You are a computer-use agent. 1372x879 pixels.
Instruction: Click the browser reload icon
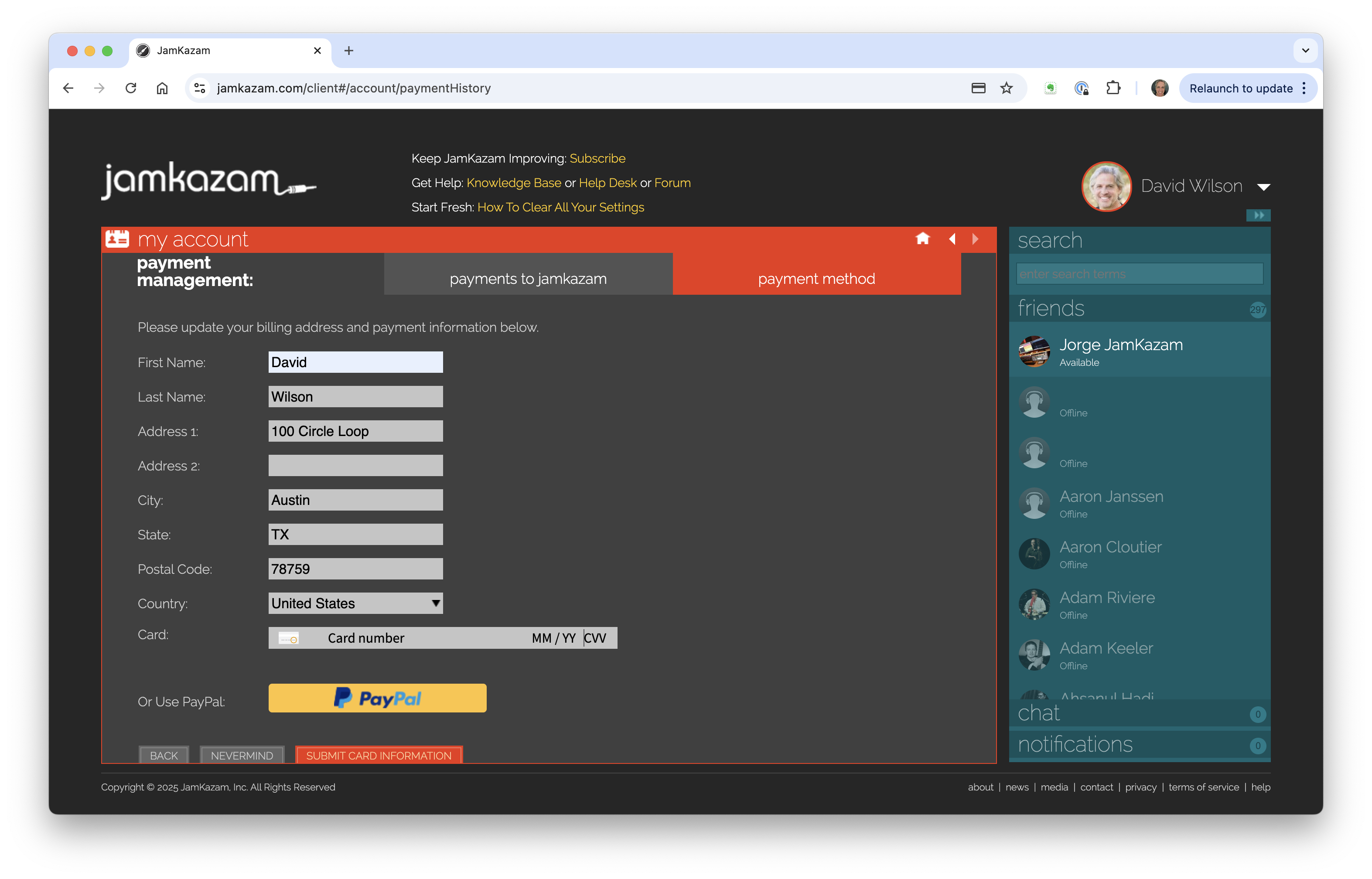[131, 88]
